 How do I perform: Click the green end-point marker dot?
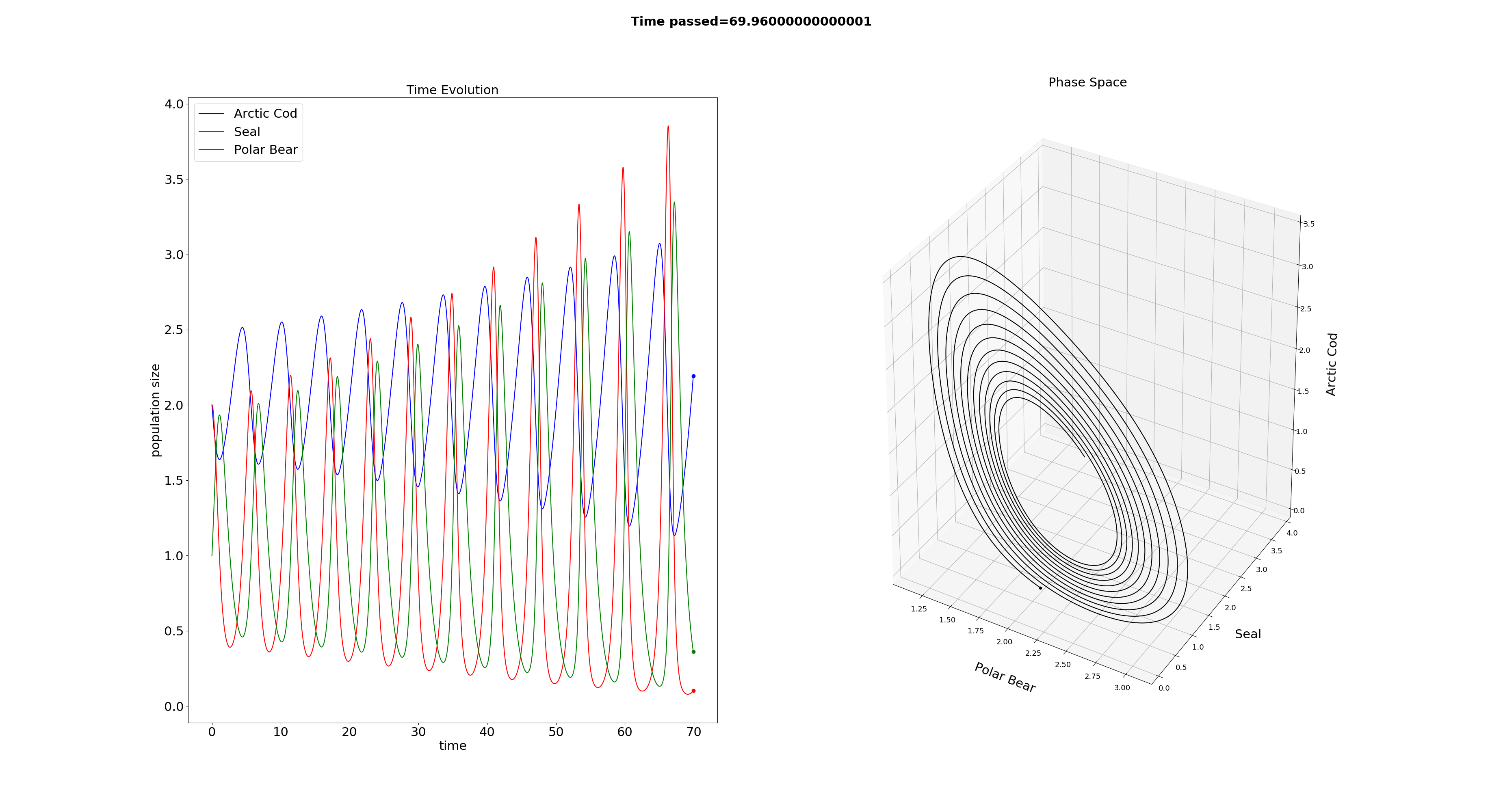[x=693, y=652]
